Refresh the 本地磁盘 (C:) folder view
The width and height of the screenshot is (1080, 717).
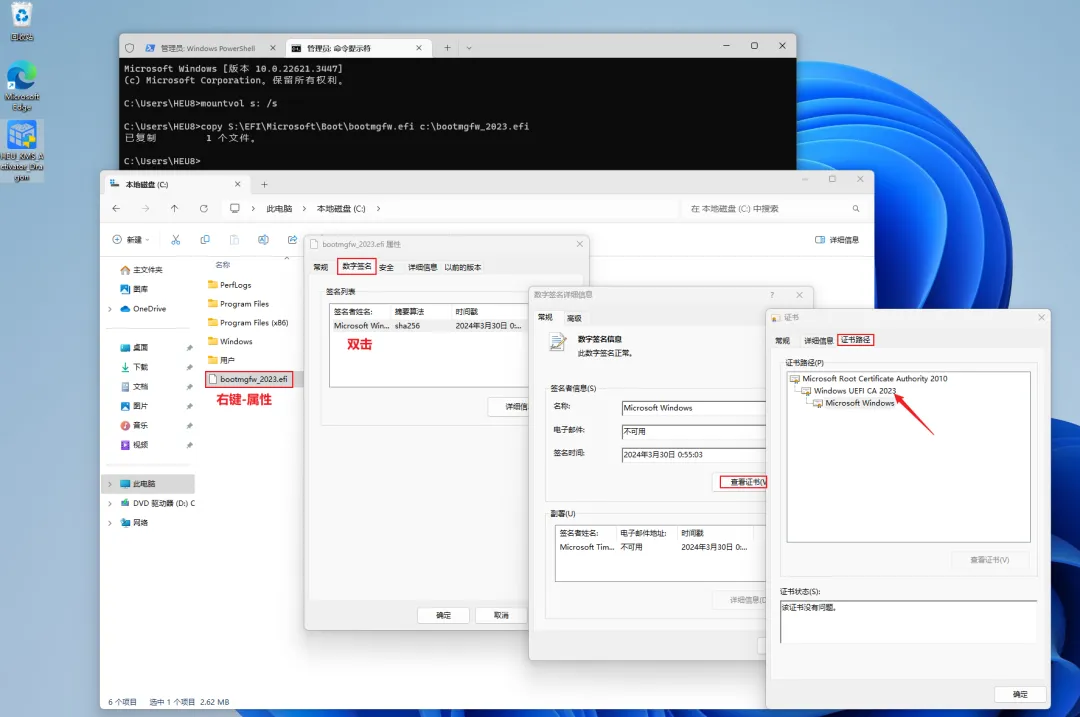tap(204, 208)
